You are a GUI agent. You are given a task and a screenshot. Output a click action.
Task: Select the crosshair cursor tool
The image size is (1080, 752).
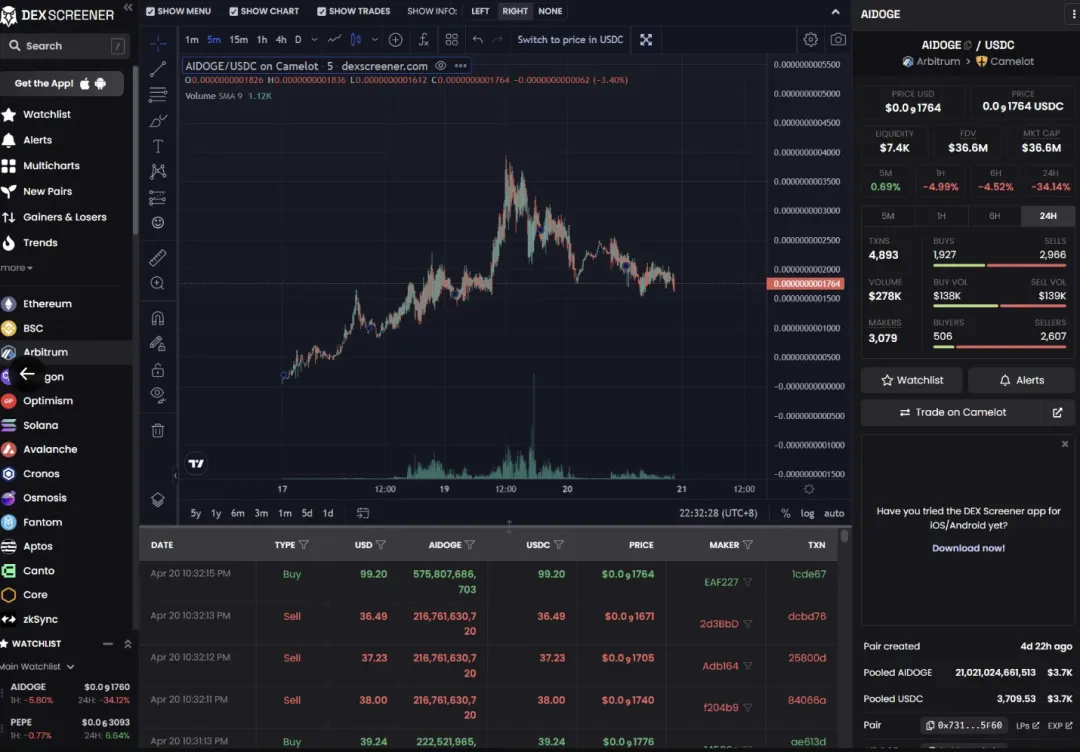click(x=158, y=43)
